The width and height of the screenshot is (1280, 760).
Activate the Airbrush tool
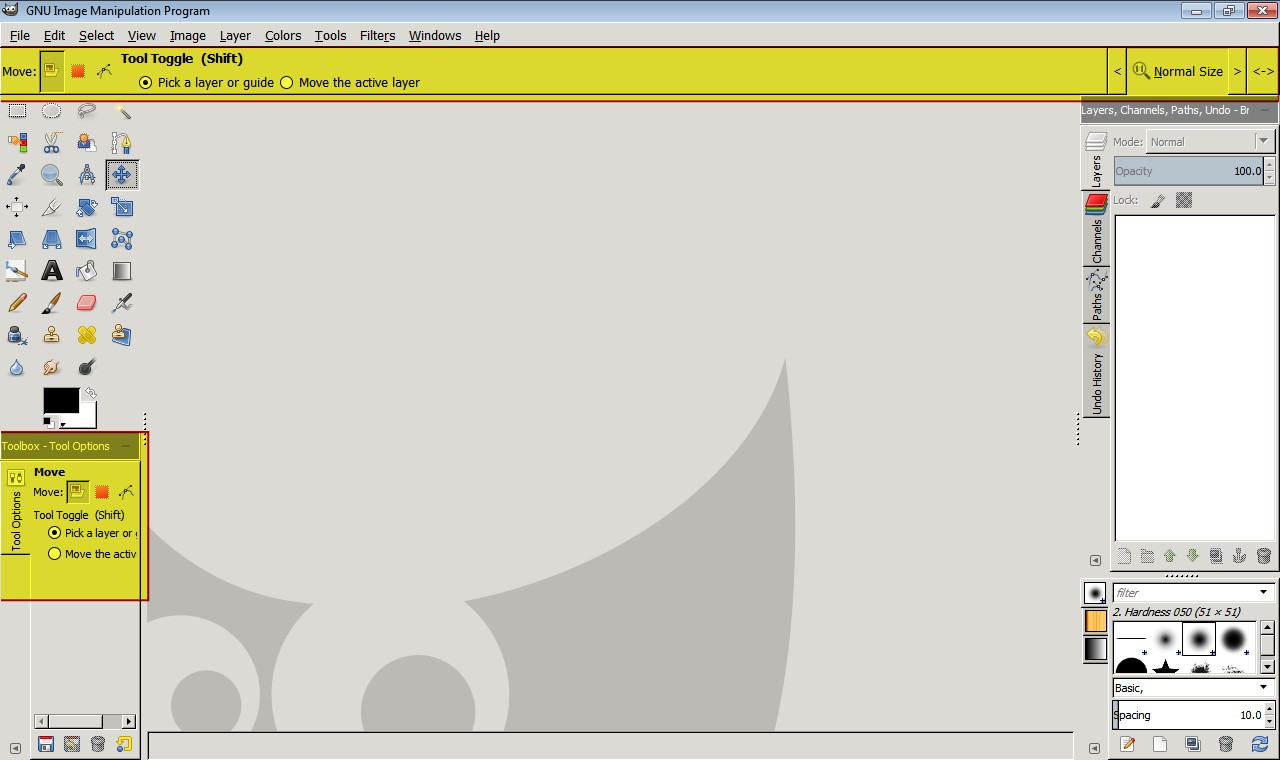point(122,303)
